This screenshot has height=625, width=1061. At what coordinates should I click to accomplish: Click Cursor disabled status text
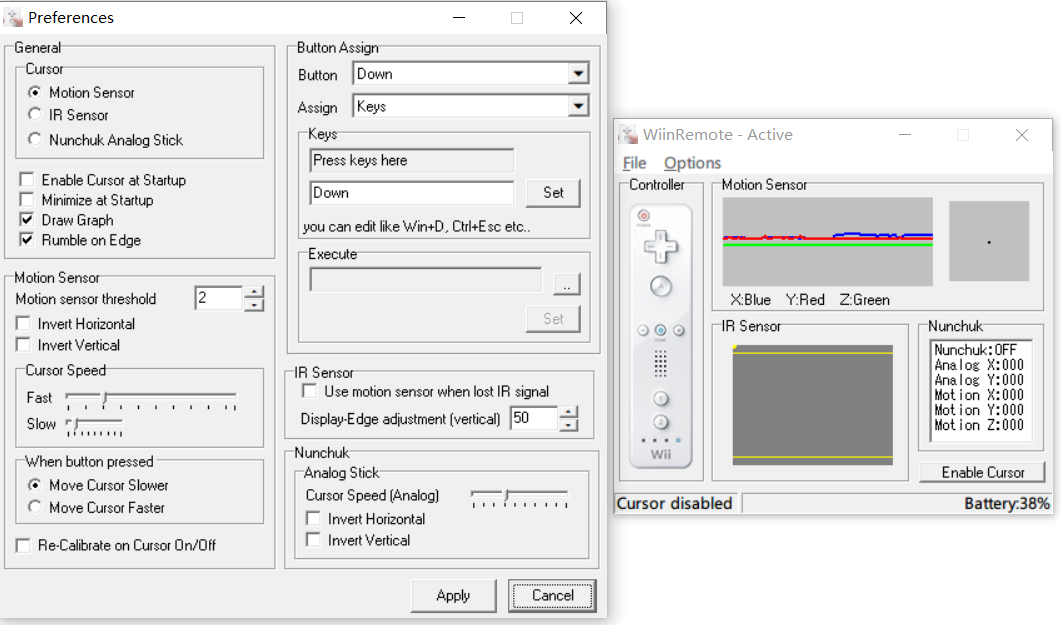[674, 503]
